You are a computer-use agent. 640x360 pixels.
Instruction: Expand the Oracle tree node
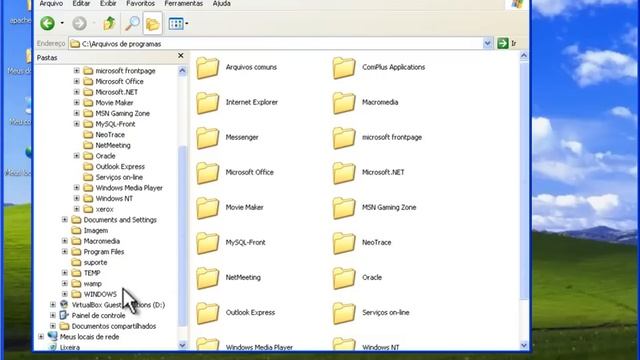[77, 156]
